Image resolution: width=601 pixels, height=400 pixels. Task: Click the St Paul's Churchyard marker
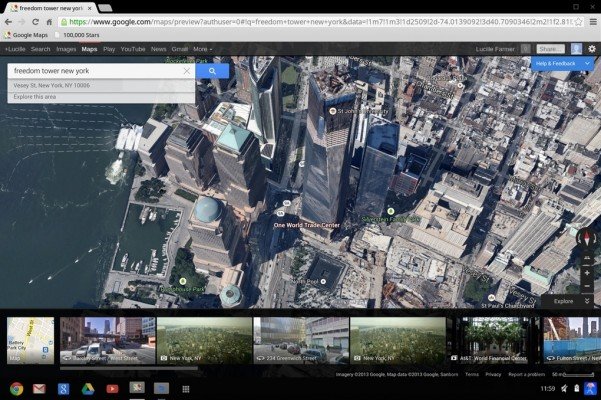point(491,297)
